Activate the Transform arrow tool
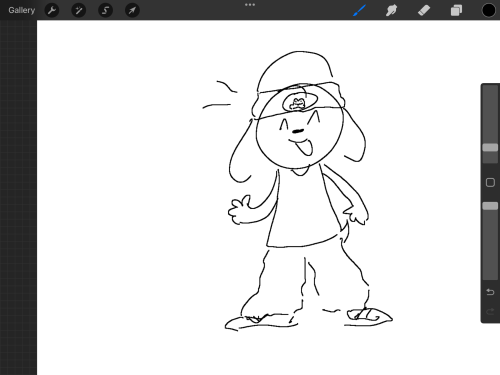500x375 pixels. click(132, 10)
